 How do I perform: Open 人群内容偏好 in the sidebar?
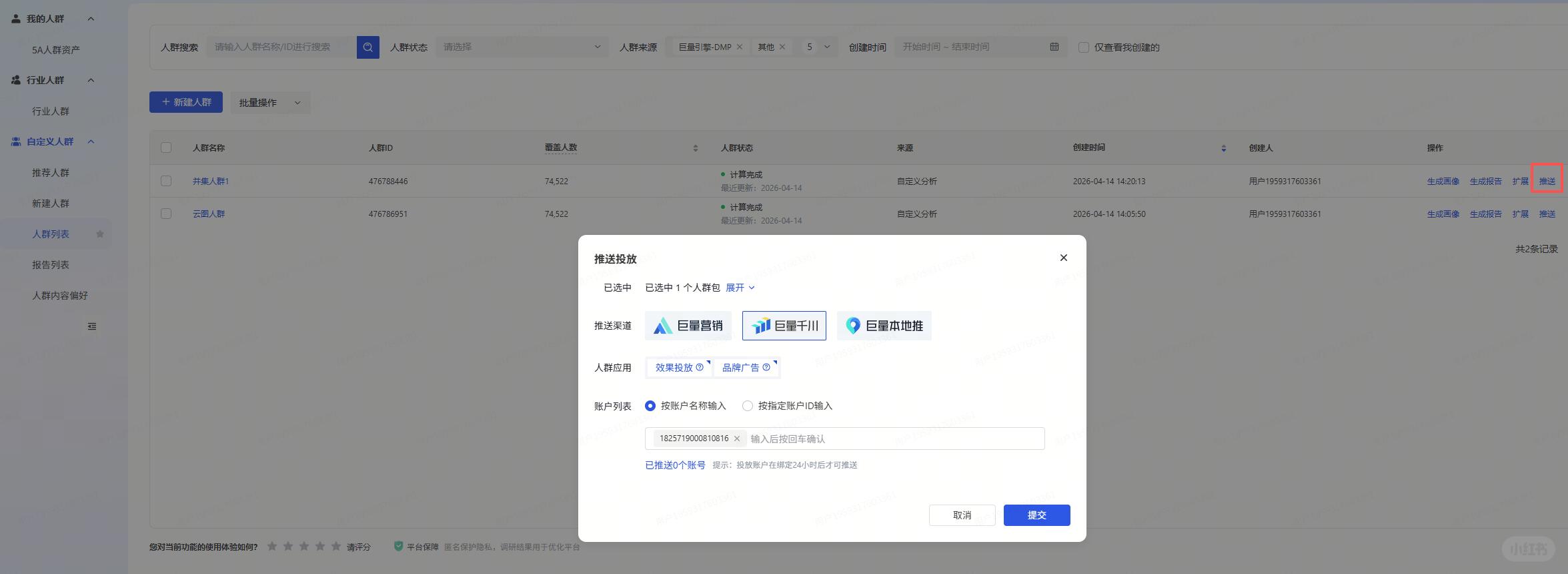tap(60, 296)
